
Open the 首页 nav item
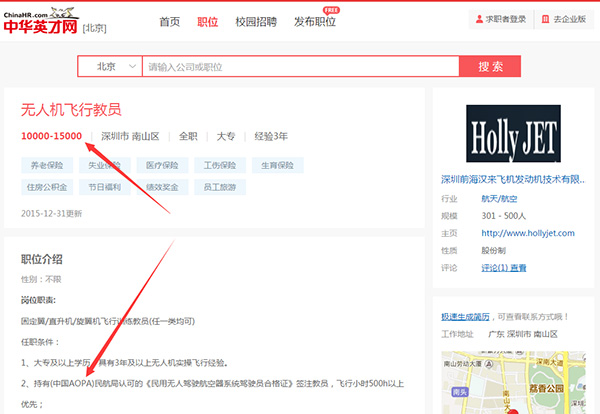(x=170, y=22)
